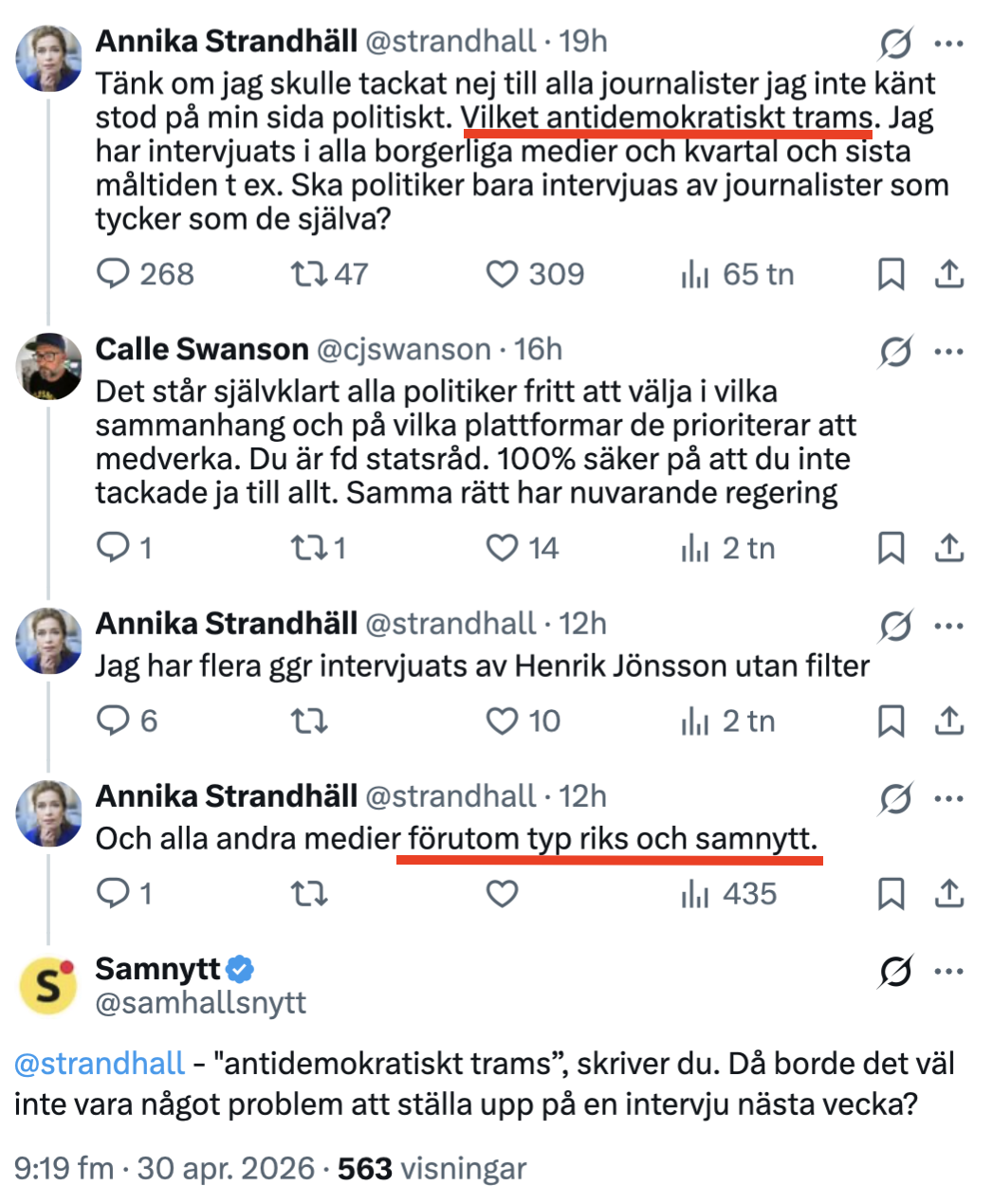
Task: Bookmark Annika Strandhäll's first tweet
Action: coord(891,274)
